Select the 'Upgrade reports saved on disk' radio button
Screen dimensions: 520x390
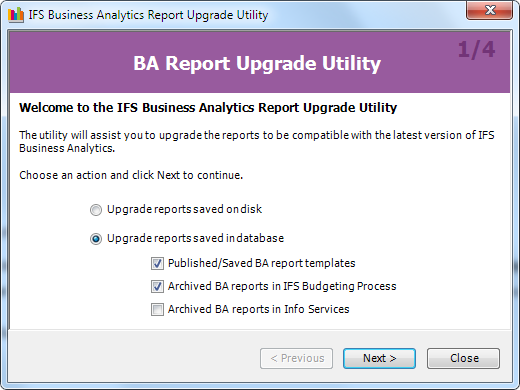[96, 210]
